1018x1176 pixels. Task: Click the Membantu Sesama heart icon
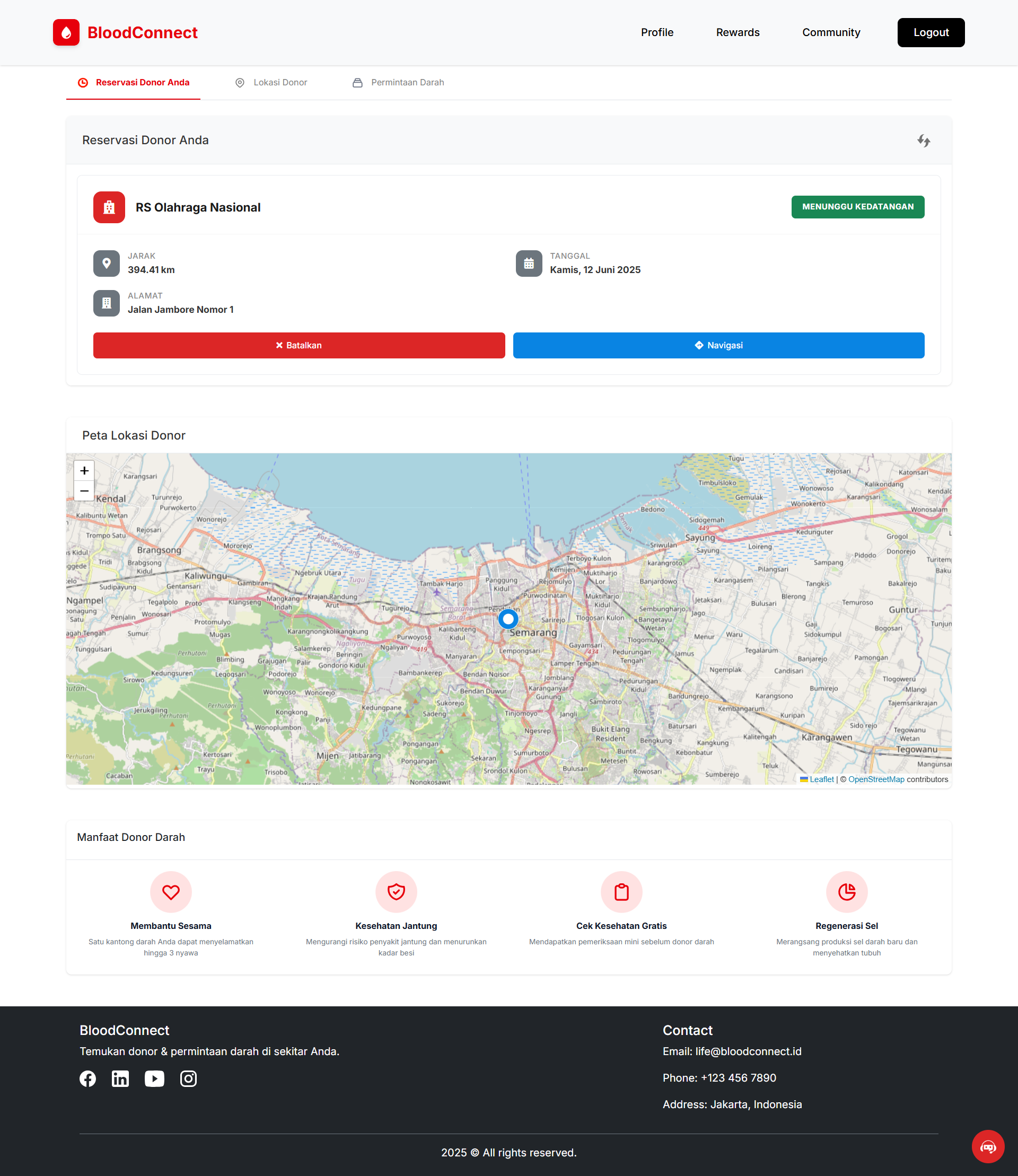(170, 891)
